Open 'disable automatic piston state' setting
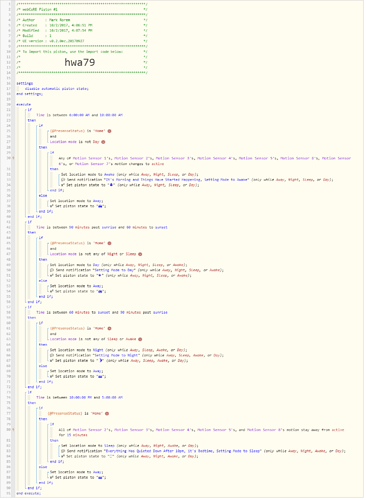366x500 pixels. coord(57,89)
